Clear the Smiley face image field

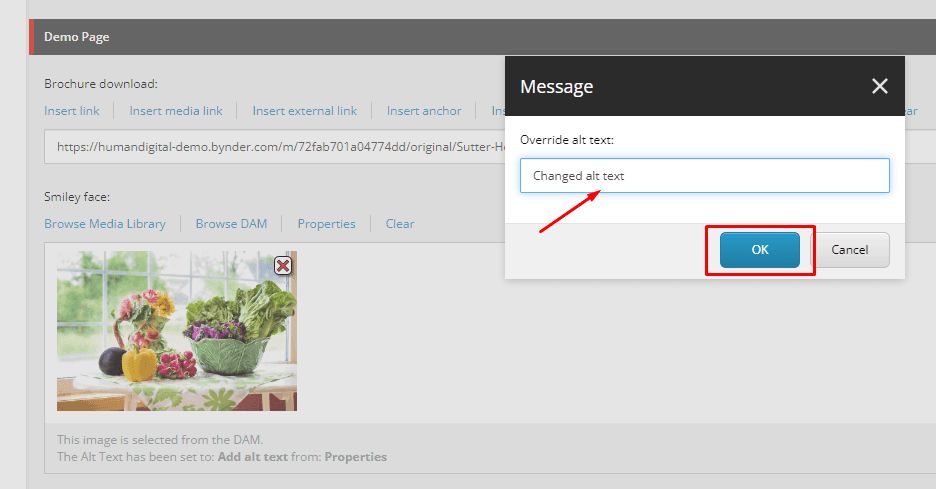point(400,224)
